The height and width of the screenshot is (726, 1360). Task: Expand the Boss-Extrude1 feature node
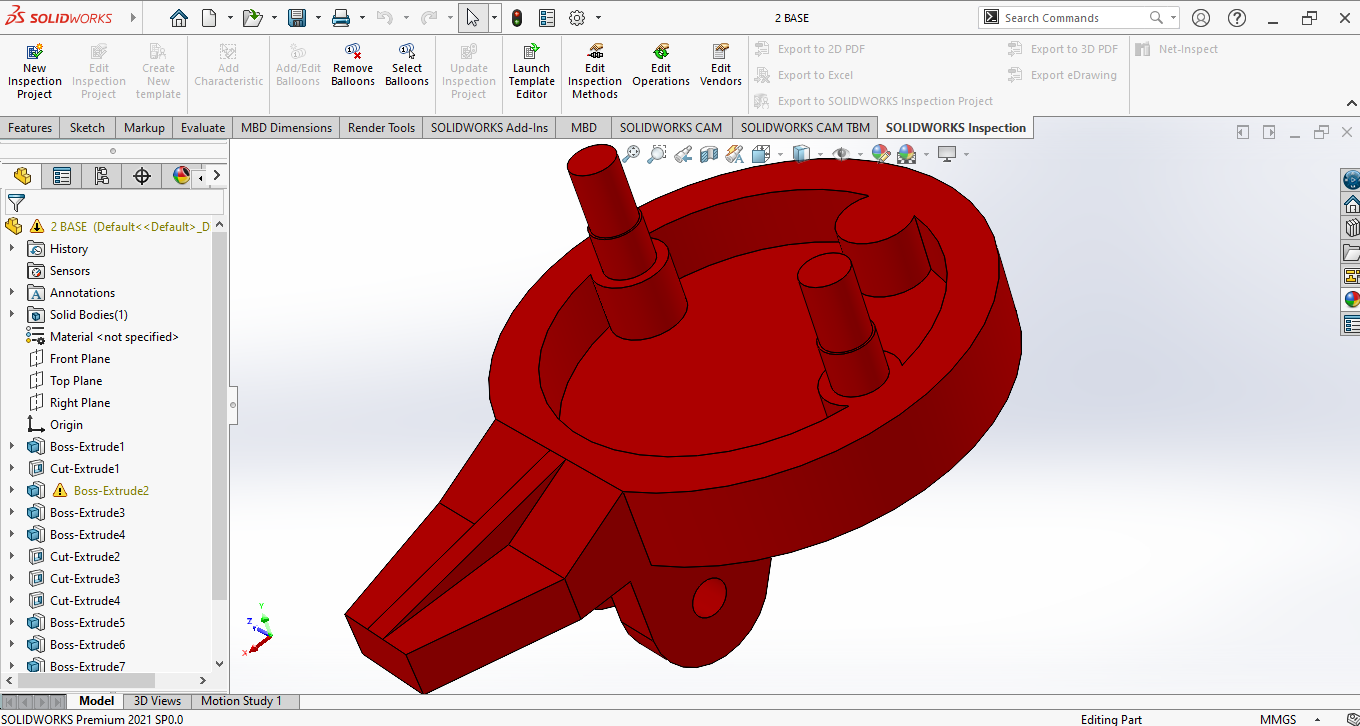pos(12,447)
